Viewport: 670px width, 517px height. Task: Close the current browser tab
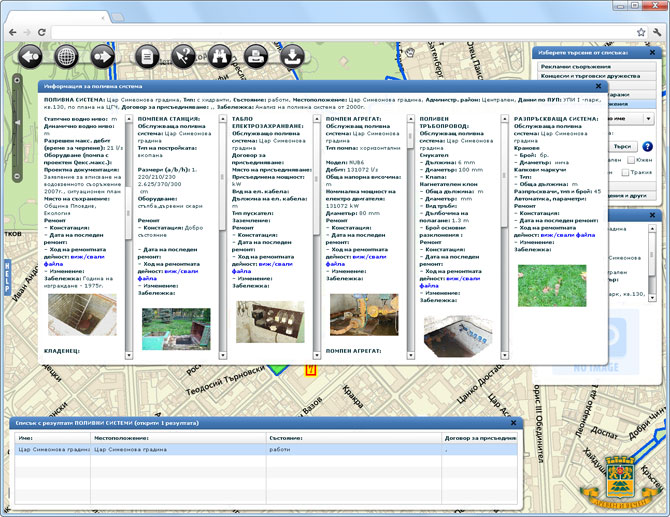coord(103,18)
